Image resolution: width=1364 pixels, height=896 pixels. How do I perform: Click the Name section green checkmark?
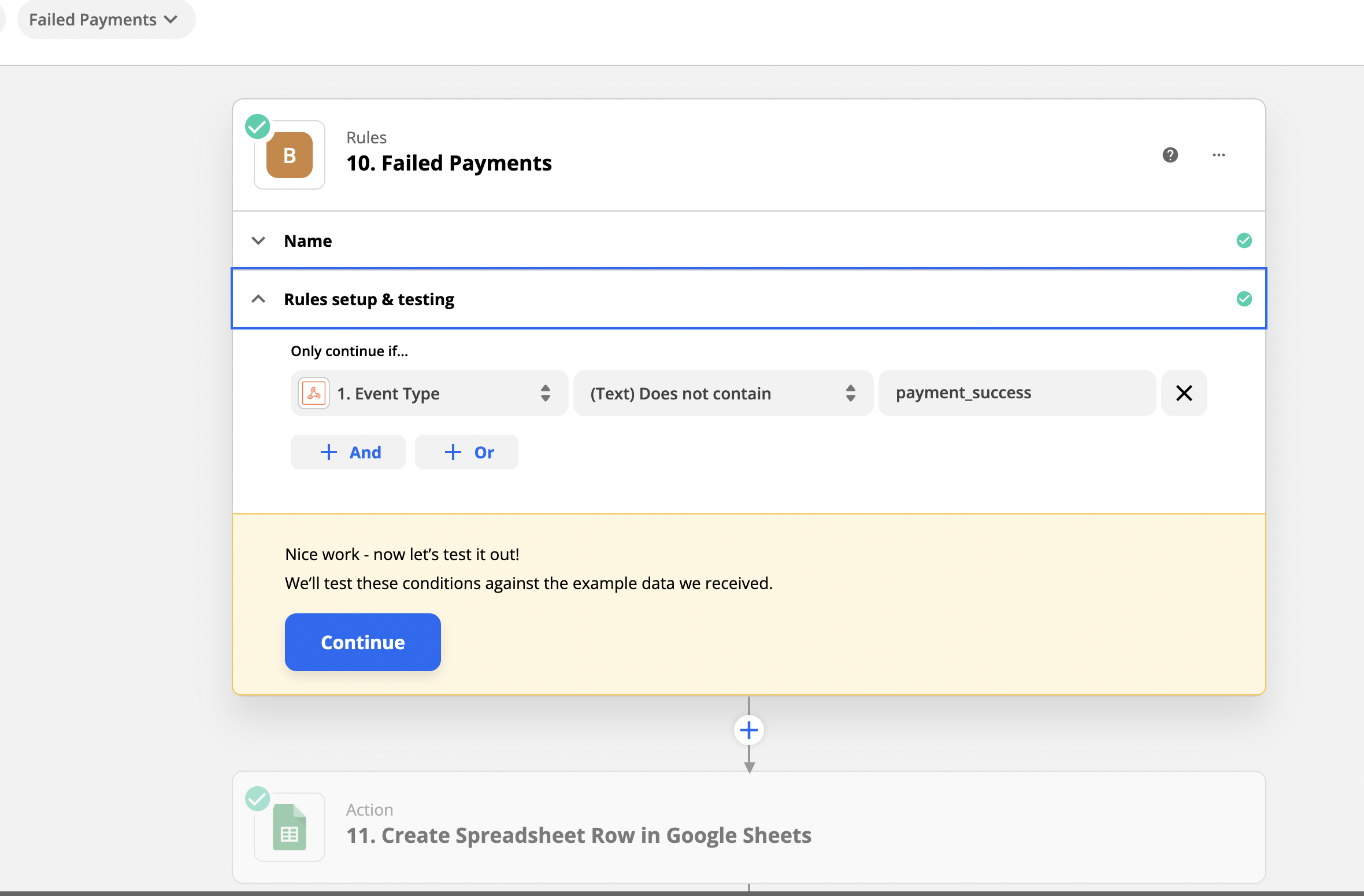(1244, 240)
